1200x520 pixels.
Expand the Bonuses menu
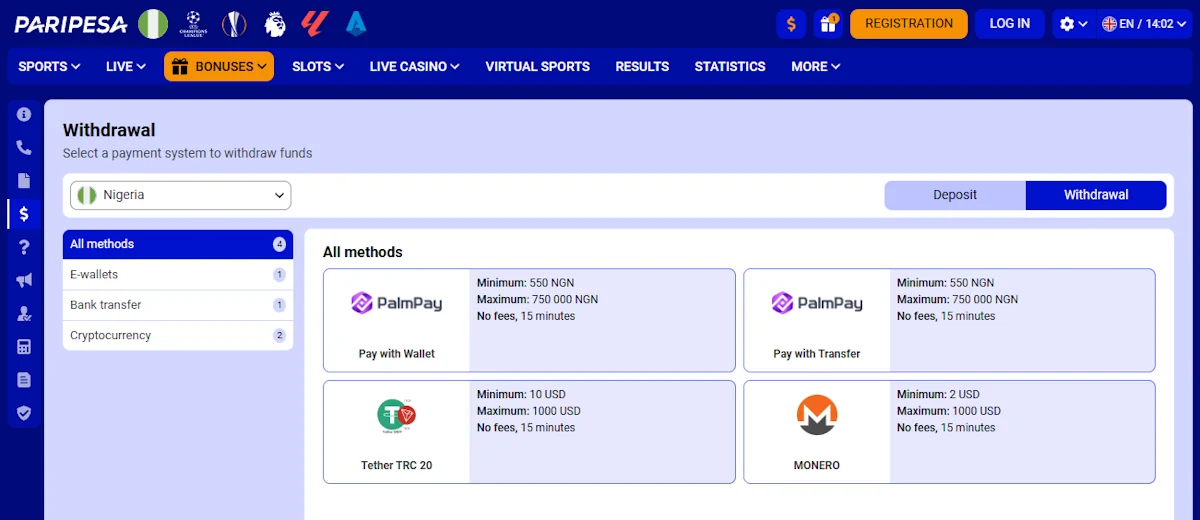click(x=219, y=67)
